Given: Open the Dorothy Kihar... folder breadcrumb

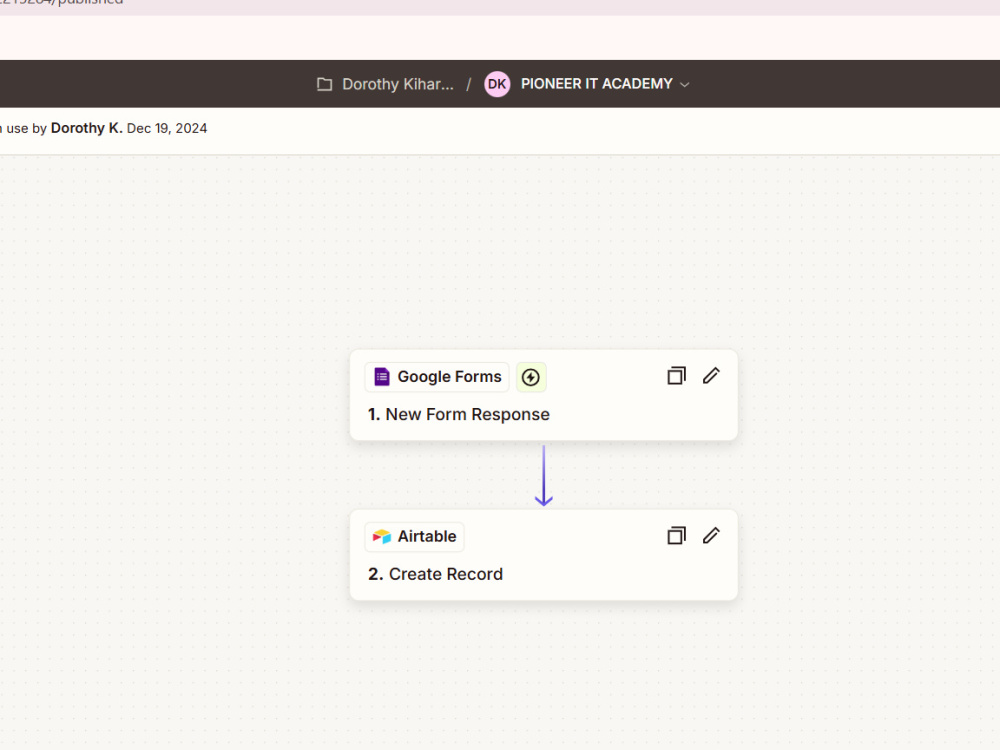Looking at the screenshot, I should click(x=397, y=84).
